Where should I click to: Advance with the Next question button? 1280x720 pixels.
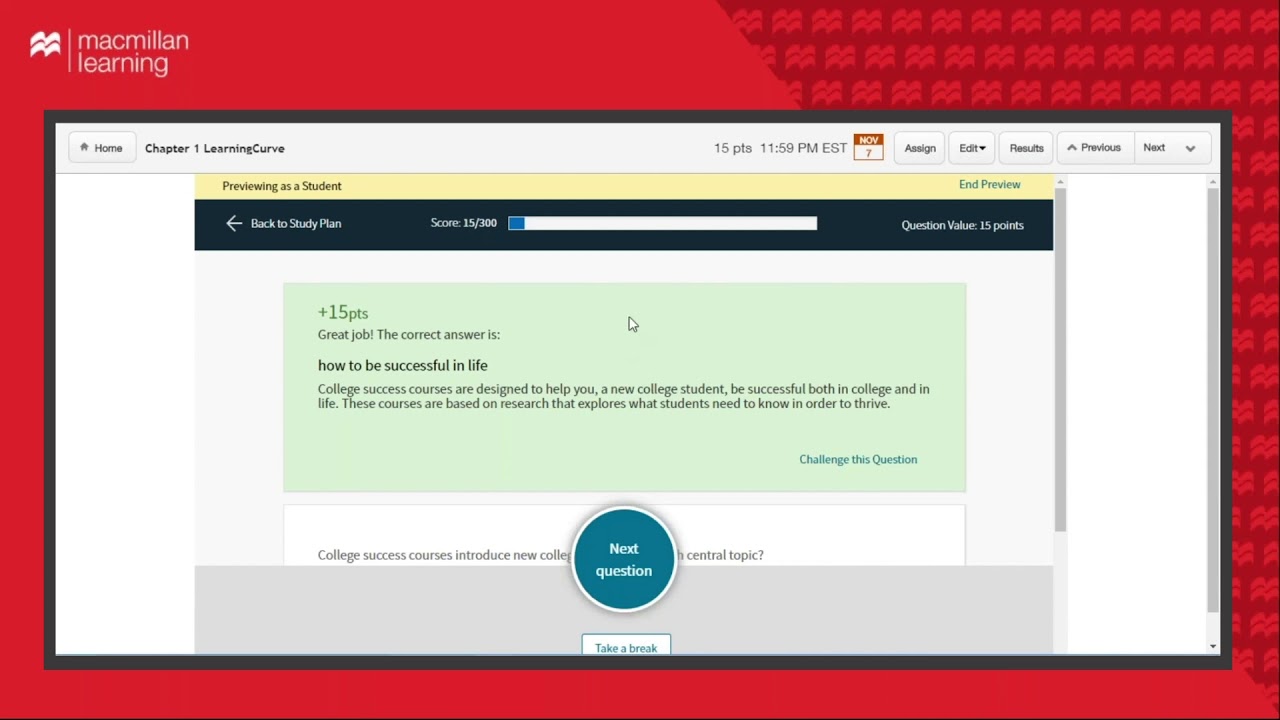point(624,559)
